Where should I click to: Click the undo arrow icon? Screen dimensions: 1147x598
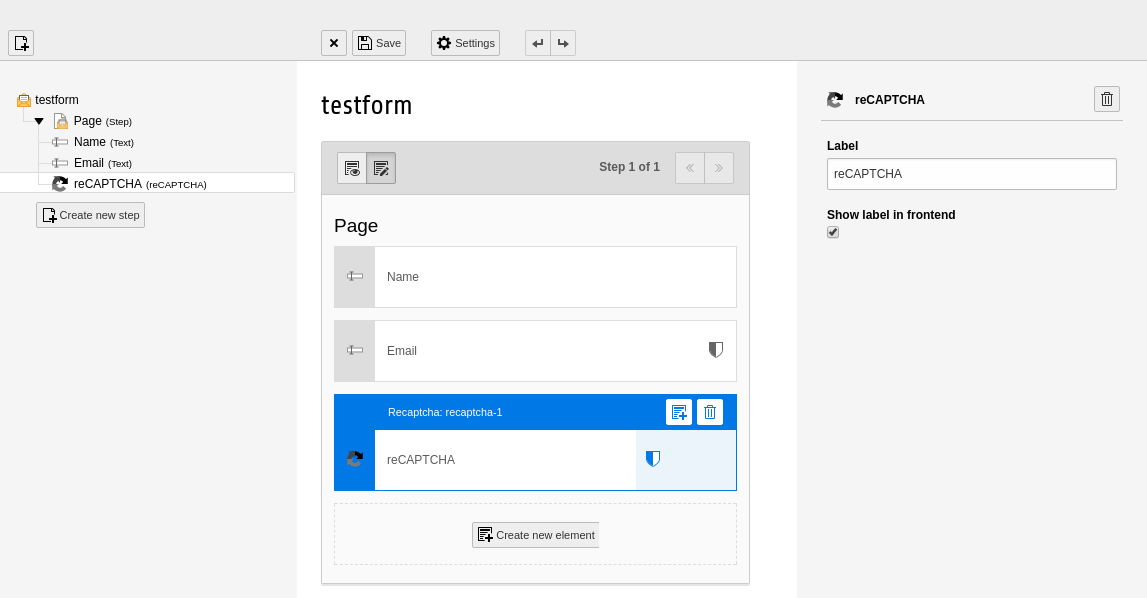537,43
